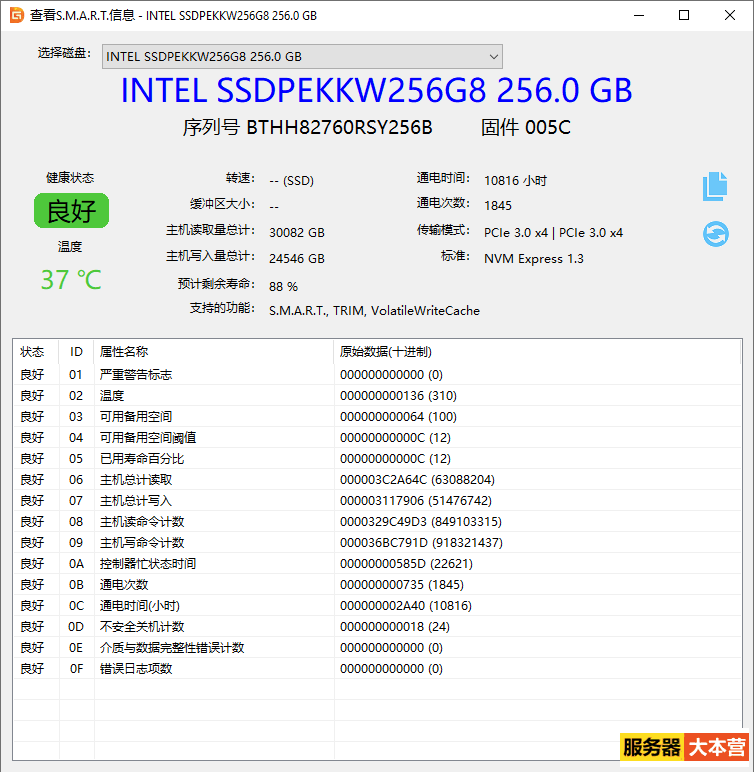Click the 原始数据(十进制) column header
Screen dimensions: 754x772
[386, 352]
